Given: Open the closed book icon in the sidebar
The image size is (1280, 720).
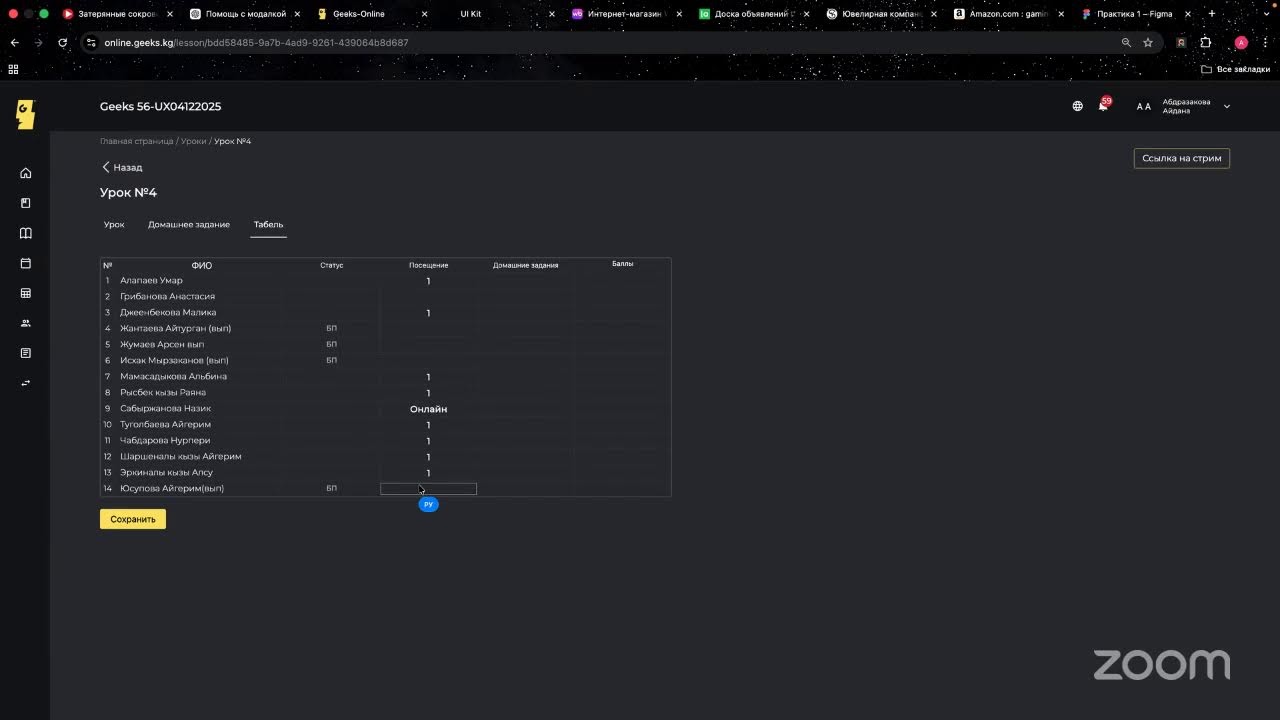Looking at the screenshot, I should (x=26, y=203).
